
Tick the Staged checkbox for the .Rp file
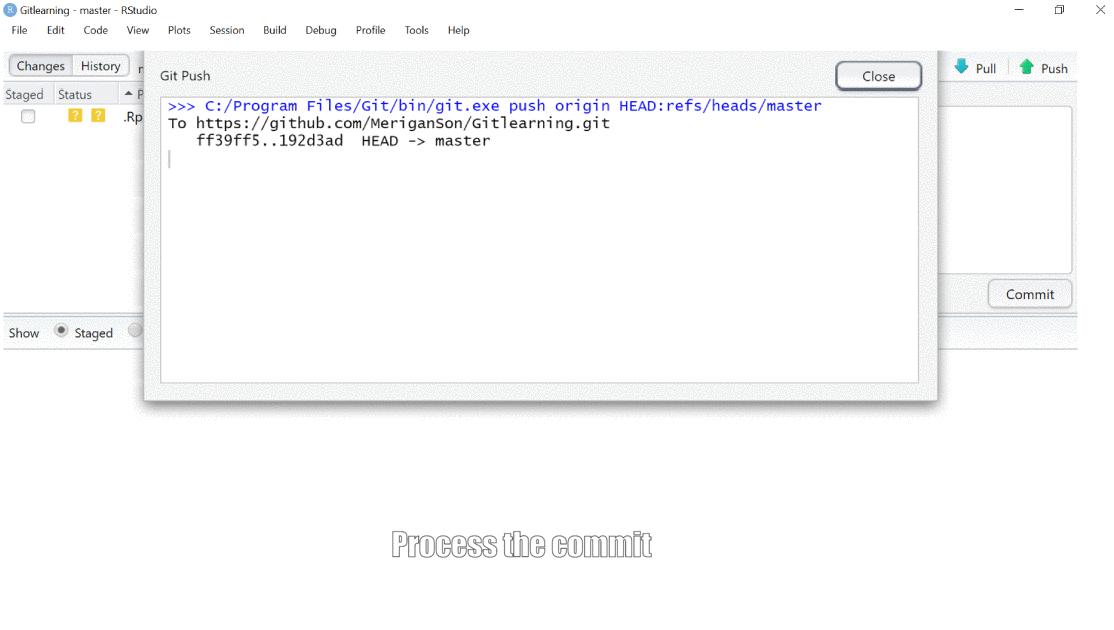28,116
